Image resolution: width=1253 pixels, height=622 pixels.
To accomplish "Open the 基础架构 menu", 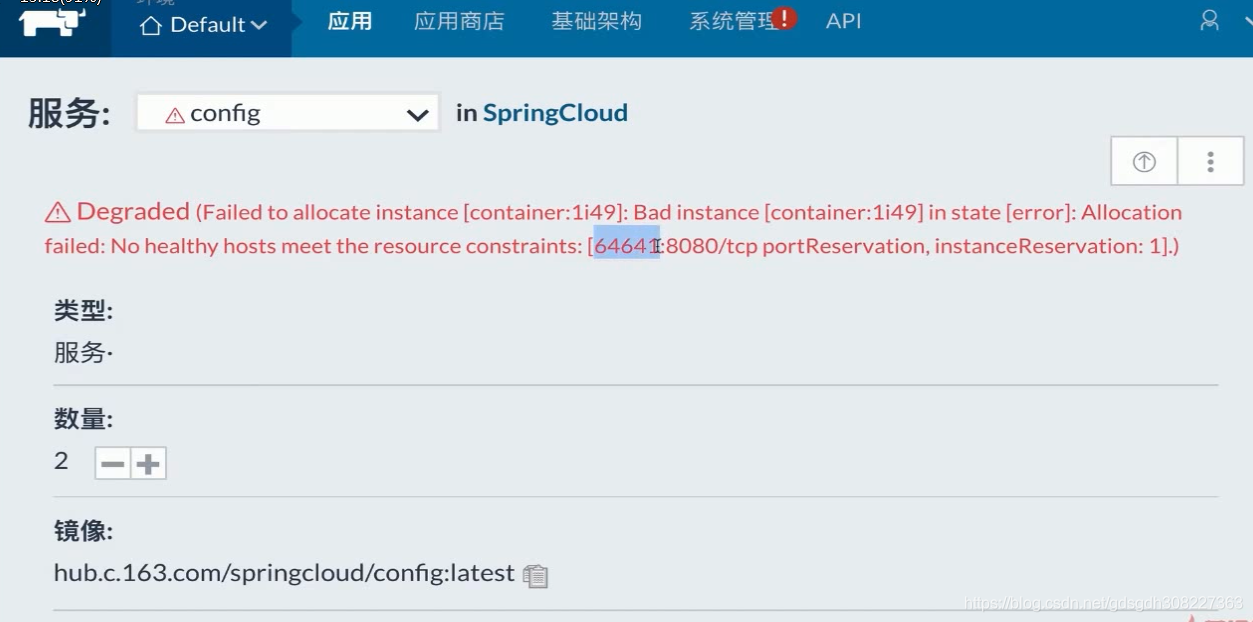I will point(597,21).
